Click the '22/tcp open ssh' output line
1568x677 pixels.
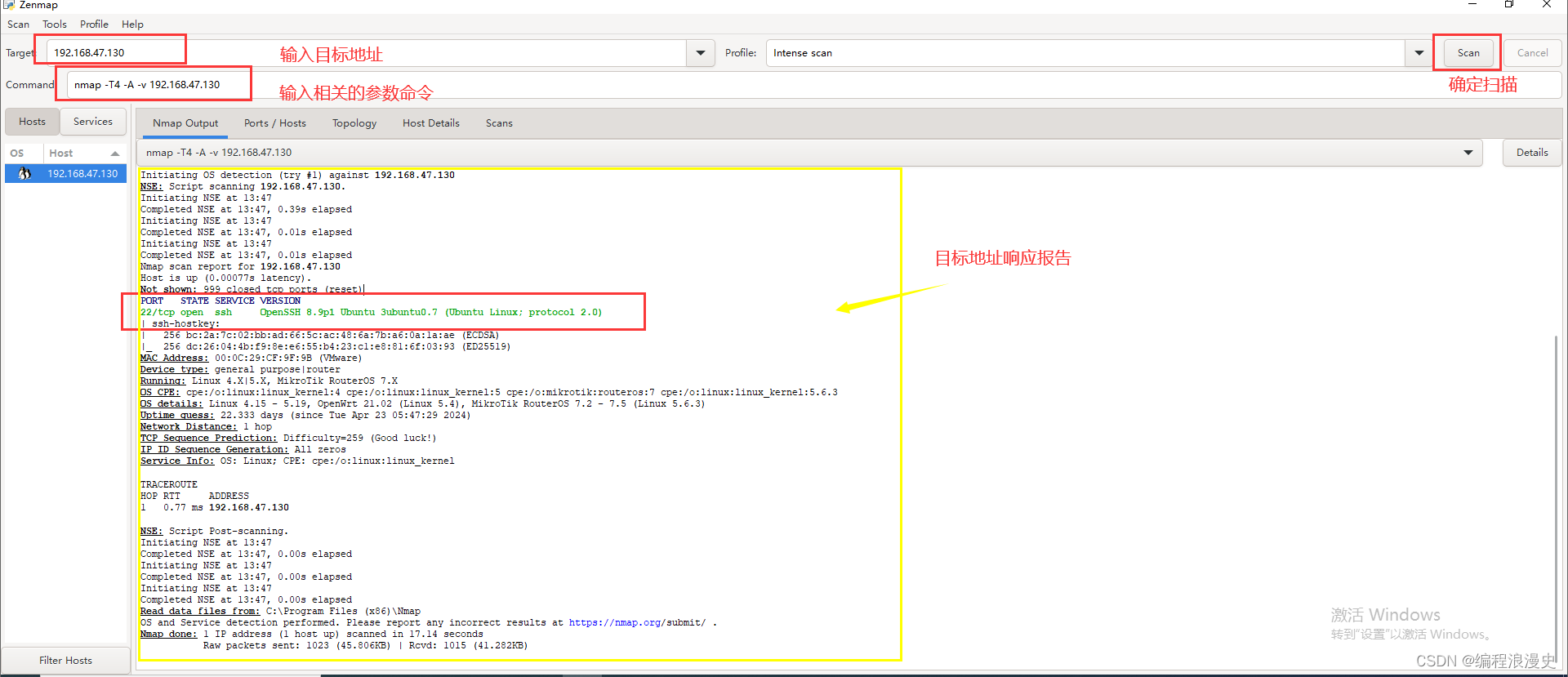click(371, 312)
